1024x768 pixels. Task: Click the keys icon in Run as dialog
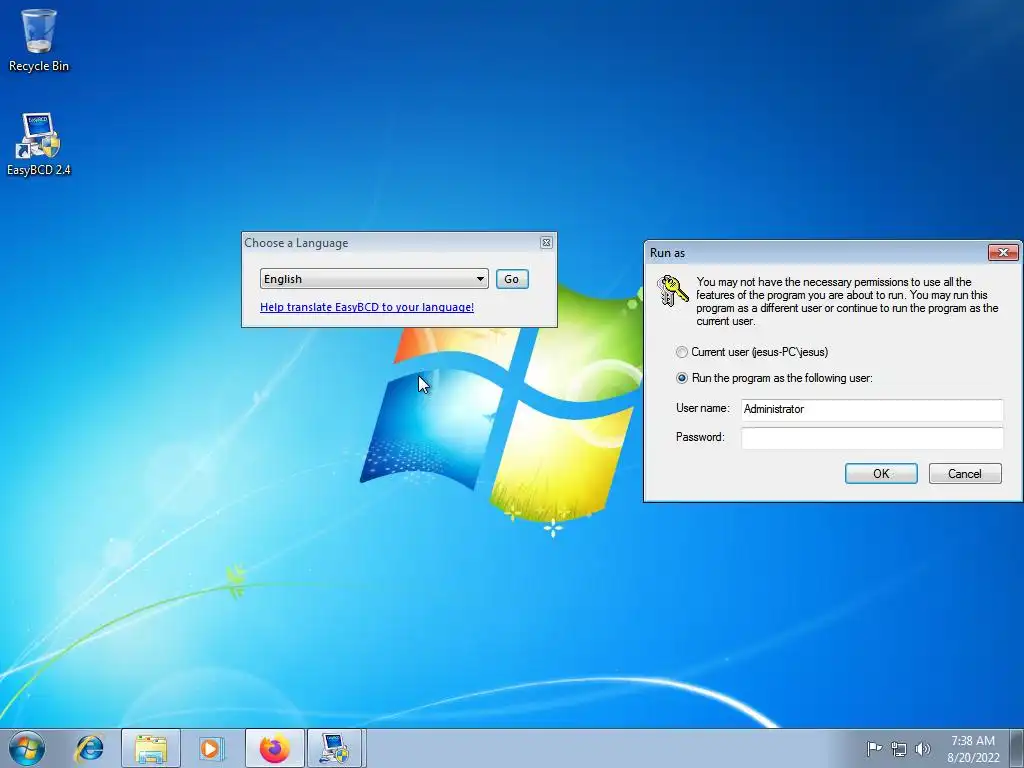[x=673, y=291]
